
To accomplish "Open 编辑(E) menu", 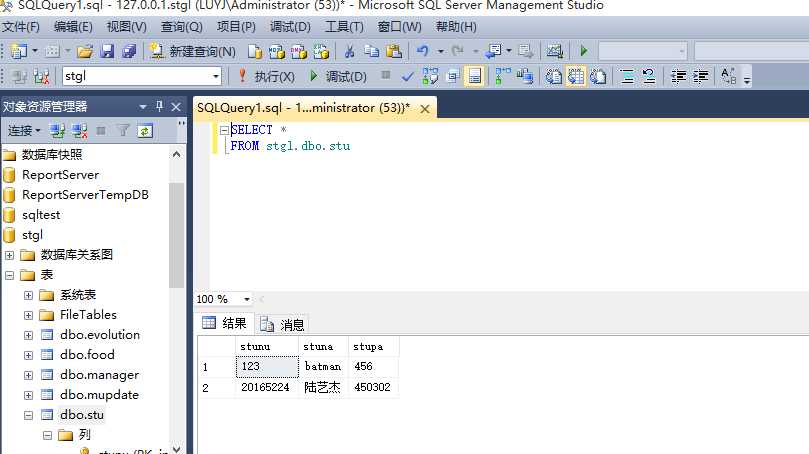I will coord(73,27).
